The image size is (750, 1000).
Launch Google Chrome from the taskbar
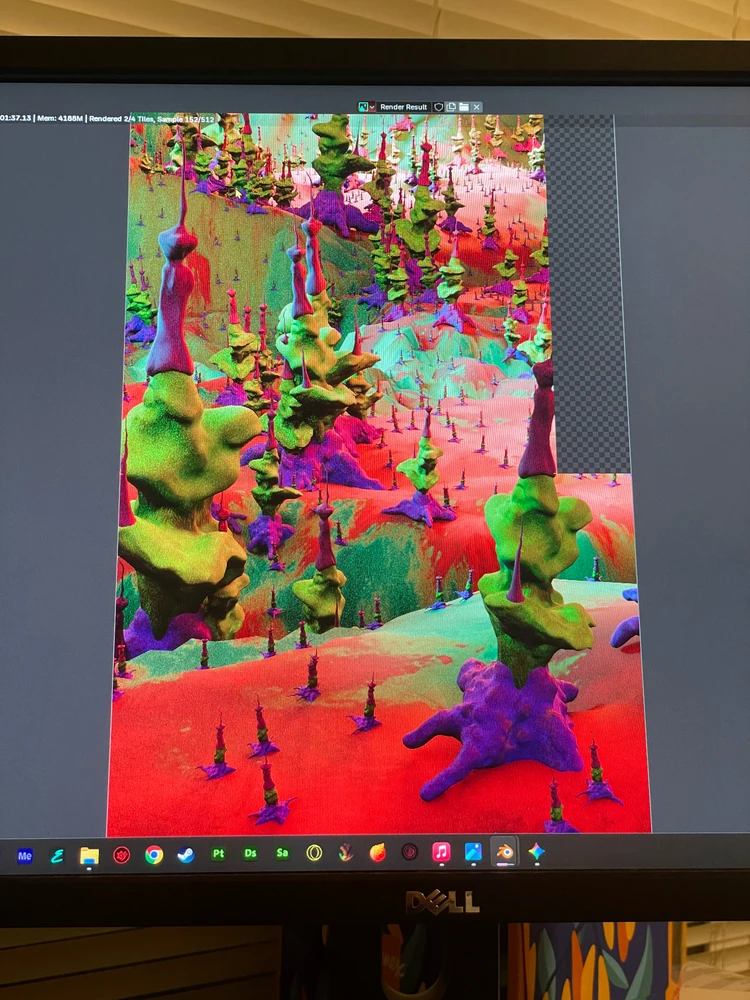click(154, 855)
